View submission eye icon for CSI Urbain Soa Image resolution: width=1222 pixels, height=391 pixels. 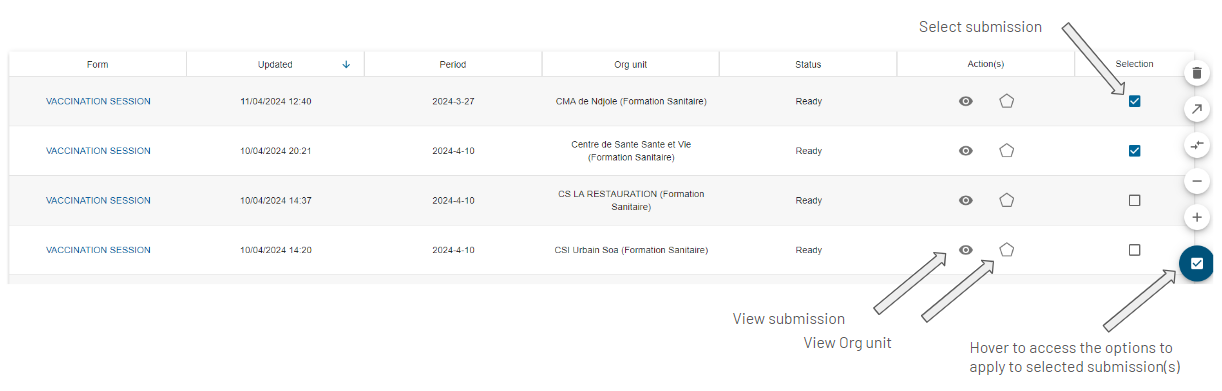(966, 250)
